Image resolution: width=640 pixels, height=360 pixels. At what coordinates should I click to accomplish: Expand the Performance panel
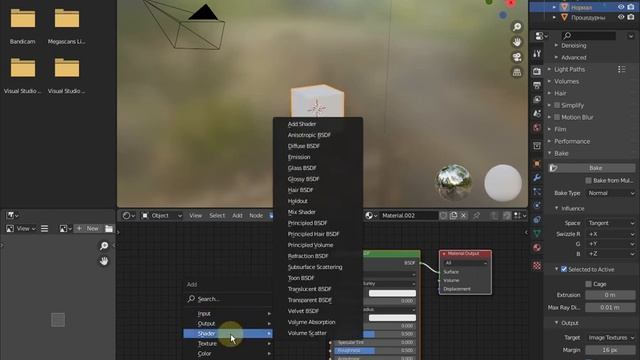pos(549,141)
